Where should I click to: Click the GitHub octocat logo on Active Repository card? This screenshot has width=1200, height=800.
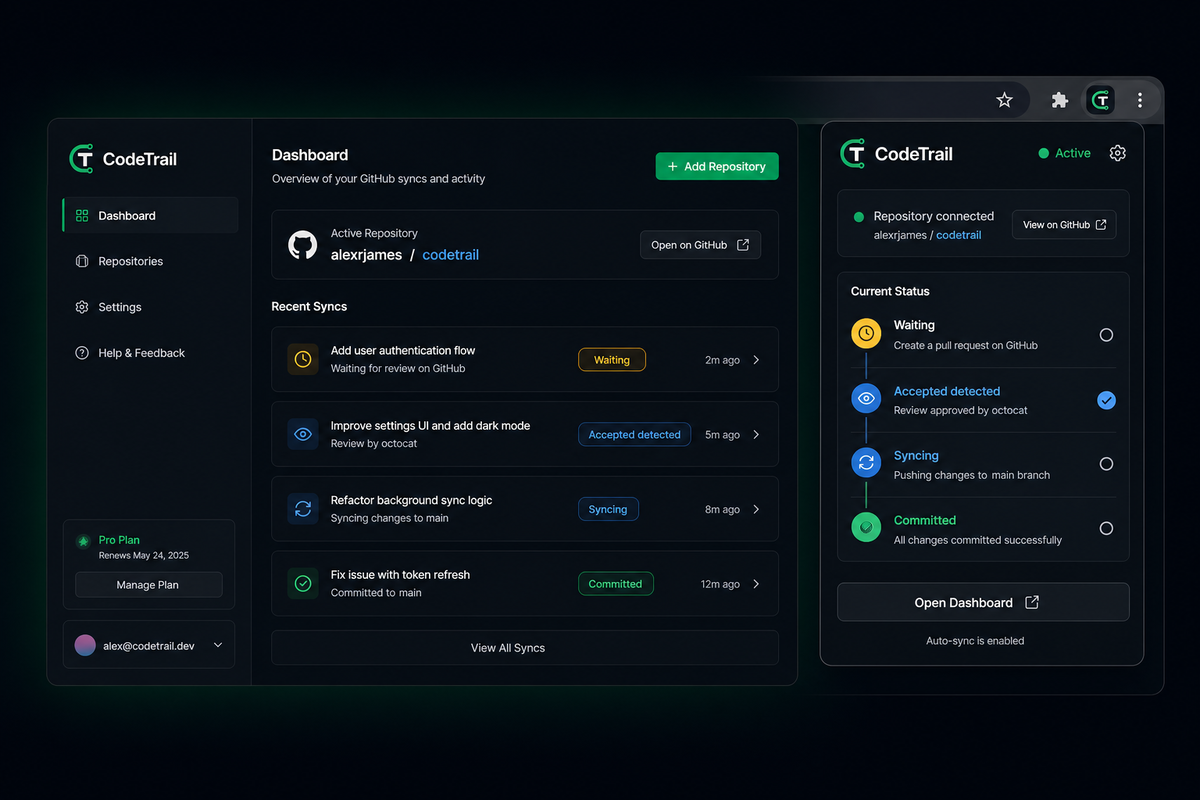pyautogui.click(x=303, y=245)
